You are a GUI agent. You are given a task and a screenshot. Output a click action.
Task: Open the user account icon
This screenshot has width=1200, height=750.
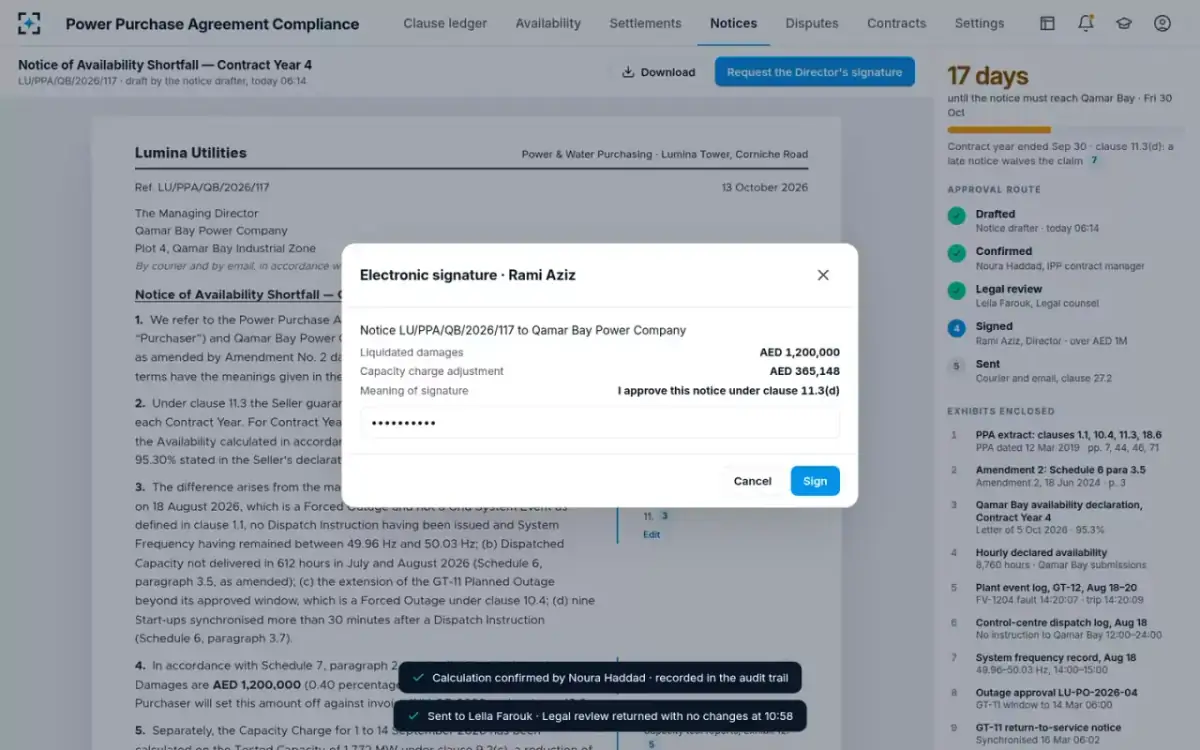coord(1162,23)
